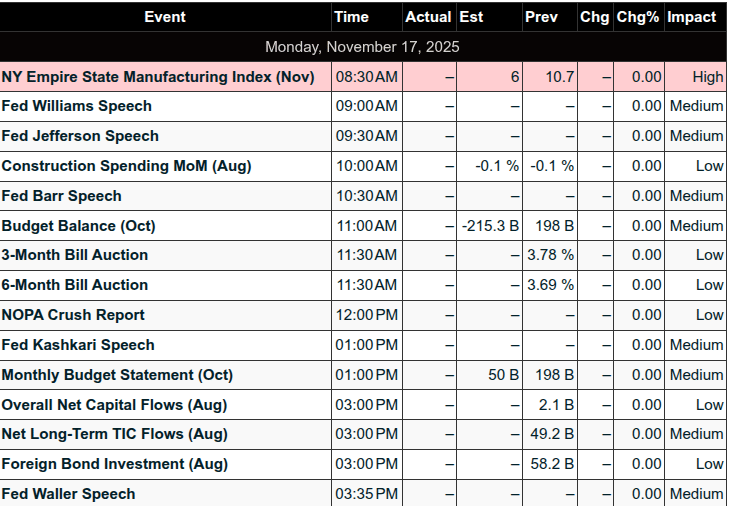Open the Budget Balance (Oct) event
This screenshot has width=745, height=506.
coord(79,226)
